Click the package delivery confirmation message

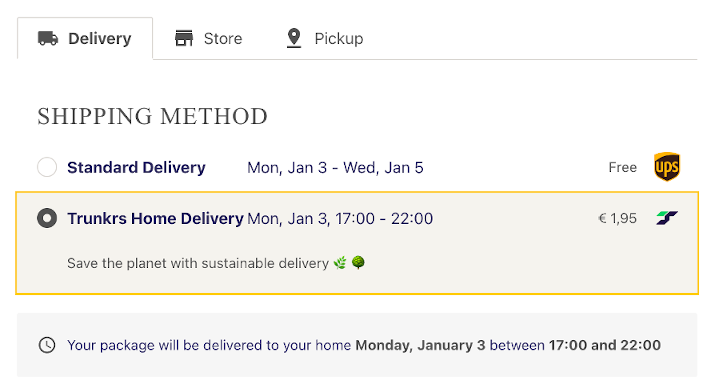(x=364, y=345)
